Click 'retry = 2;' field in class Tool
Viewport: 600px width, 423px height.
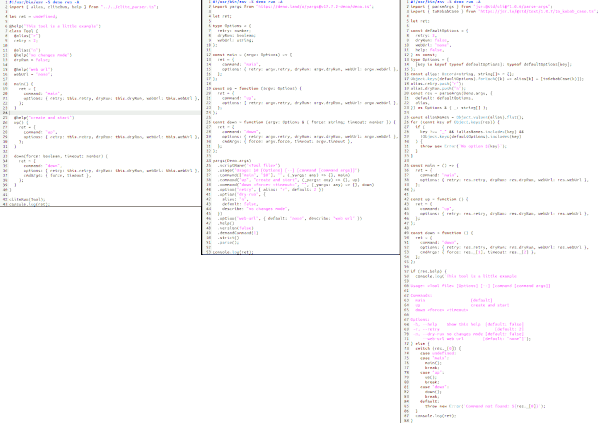(x=26, y=41)
